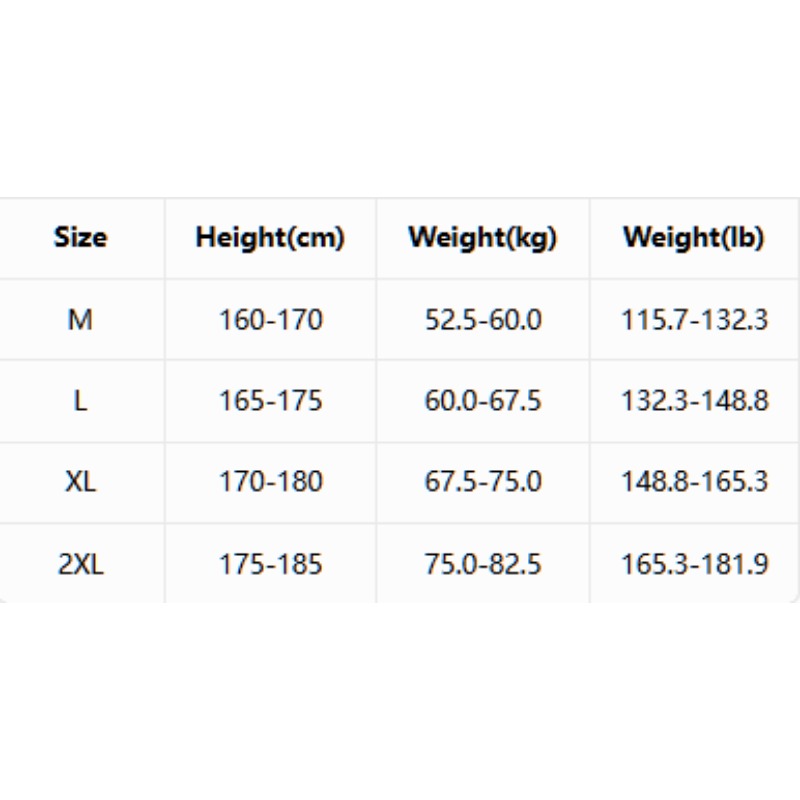Select the 2XL size cell

click(81, 564)
